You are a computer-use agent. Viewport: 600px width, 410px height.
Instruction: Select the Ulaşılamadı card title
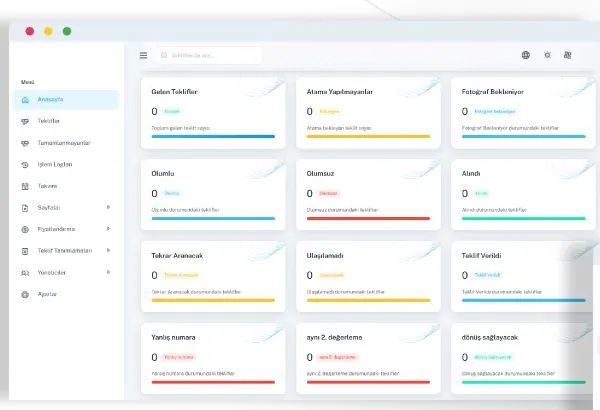(x=324, y=255)
